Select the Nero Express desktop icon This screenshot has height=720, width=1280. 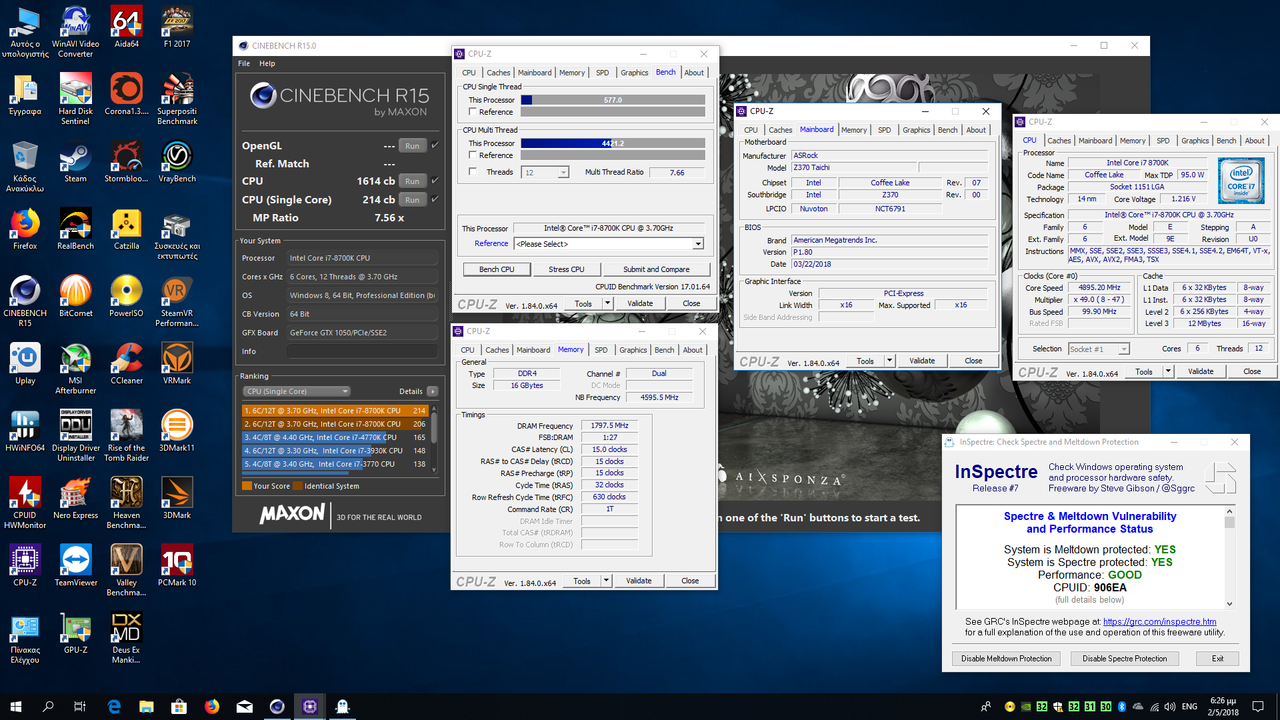(76, 499)
